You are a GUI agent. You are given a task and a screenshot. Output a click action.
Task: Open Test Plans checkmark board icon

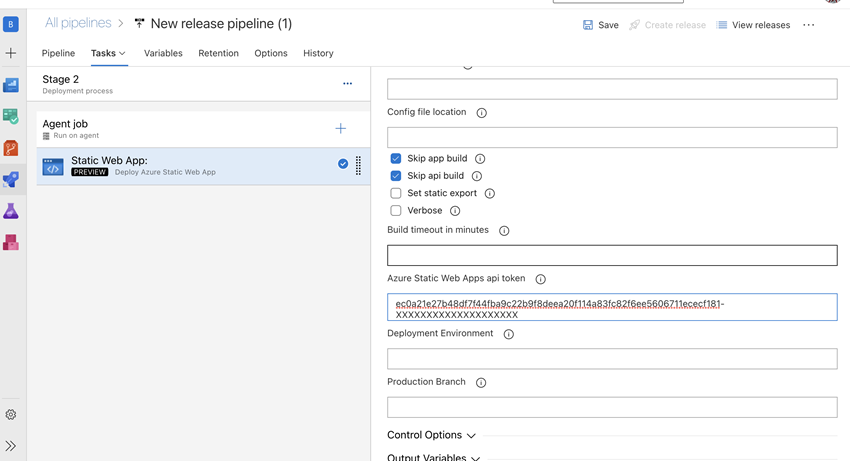[x=11, y=116]
